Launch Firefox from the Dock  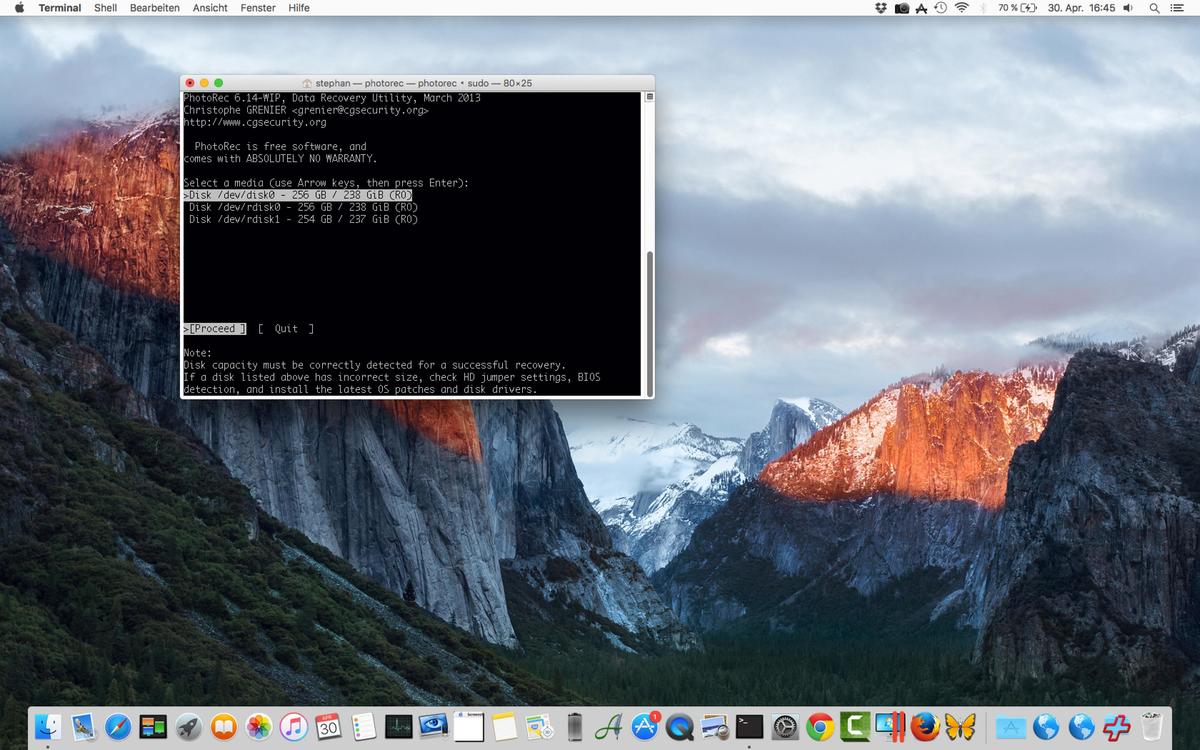pos(925,727)
